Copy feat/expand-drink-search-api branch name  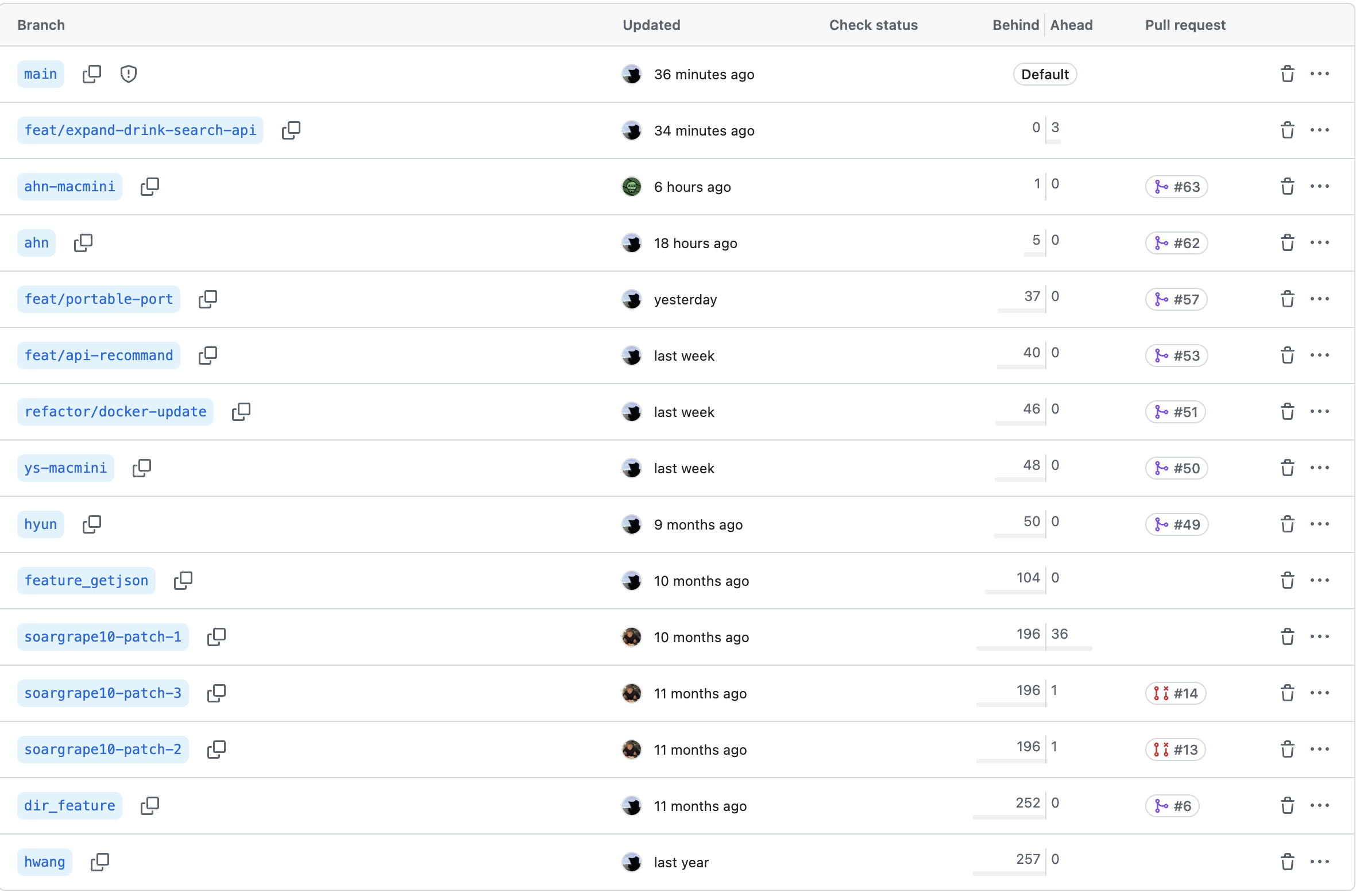(291, 130)
